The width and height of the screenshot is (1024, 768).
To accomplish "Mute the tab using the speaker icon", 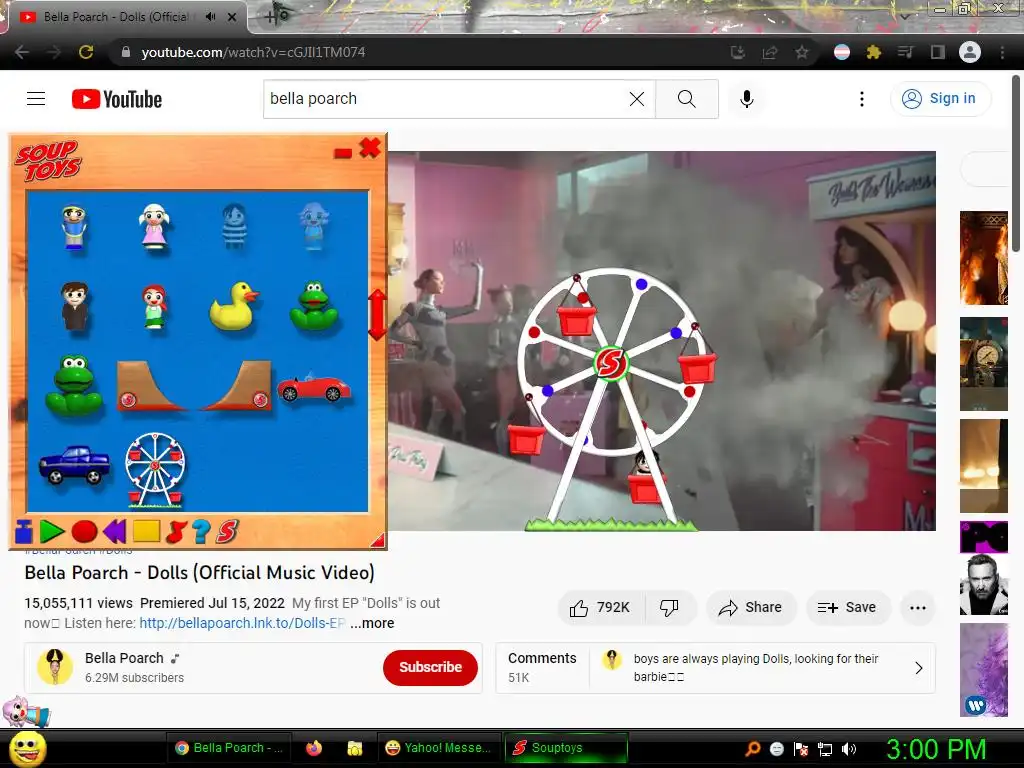I will (210, 16).
